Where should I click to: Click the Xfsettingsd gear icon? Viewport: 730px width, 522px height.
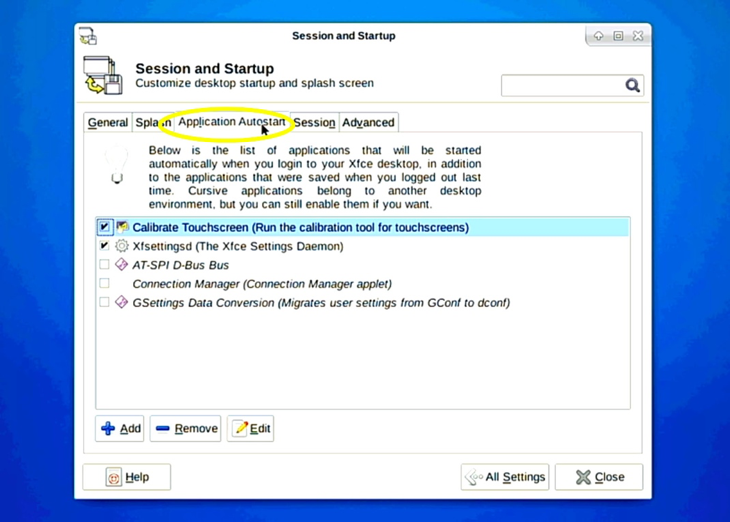(122, 246)
